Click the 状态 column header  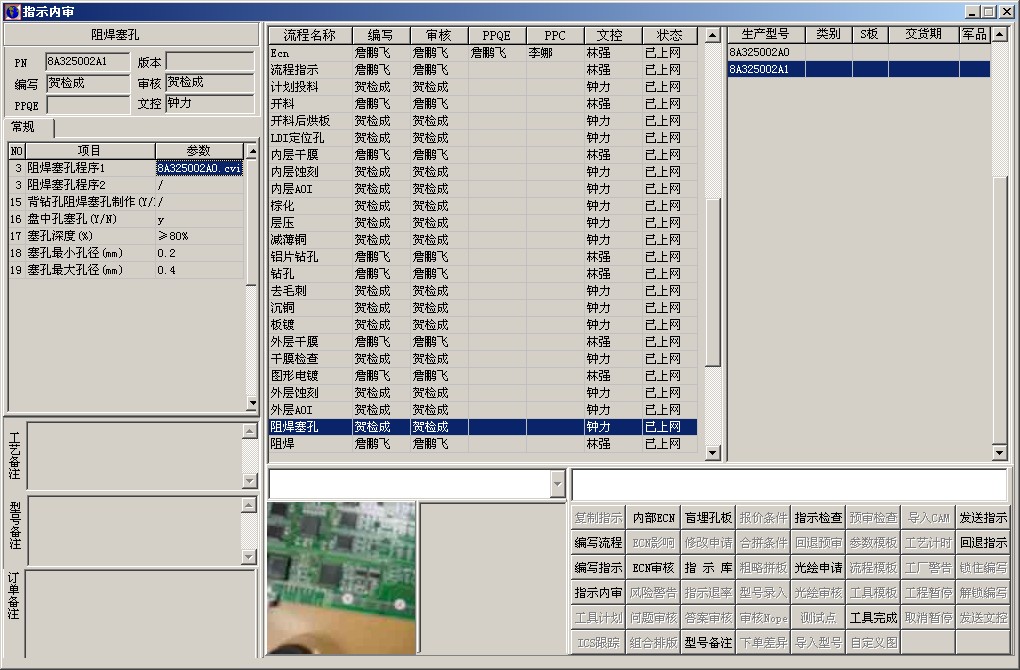[669, 35]
